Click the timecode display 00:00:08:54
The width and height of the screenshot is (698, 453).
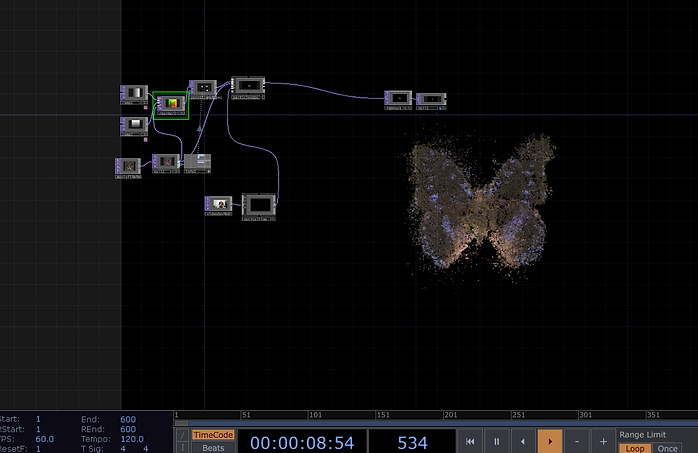302,442
